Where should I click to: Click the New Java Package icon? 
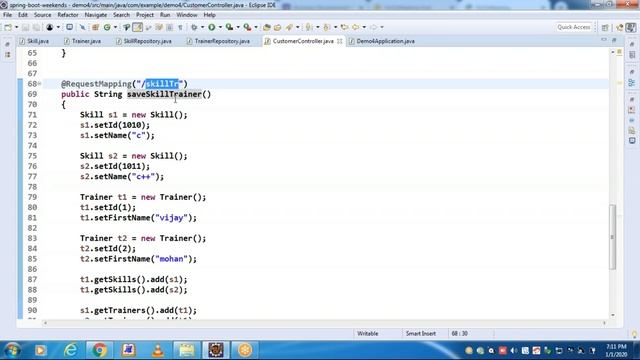[95, 27]
